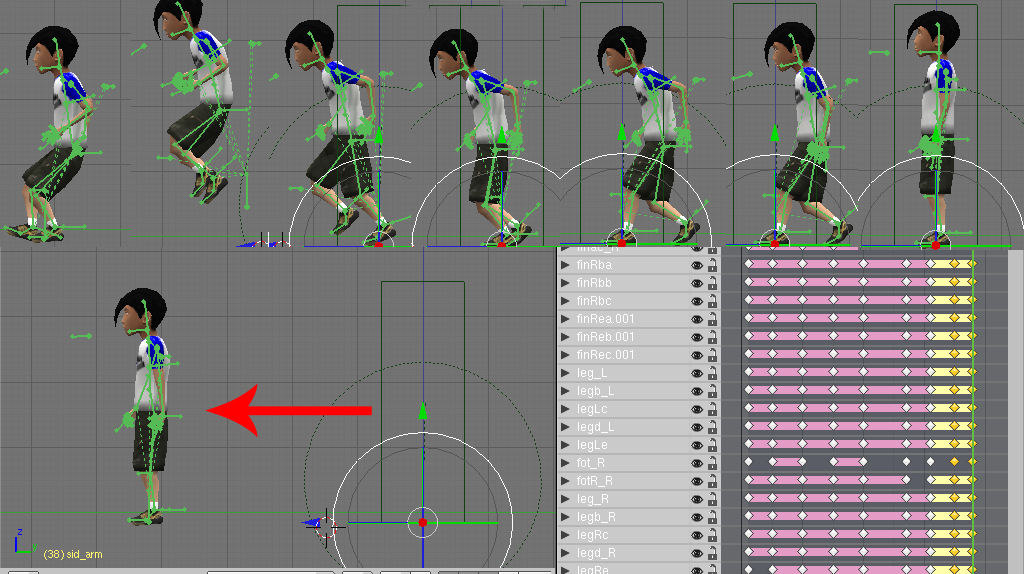Screen dimensions: 1024x574
Task: Select the finRbb channel name
Action: pos(594,283)
